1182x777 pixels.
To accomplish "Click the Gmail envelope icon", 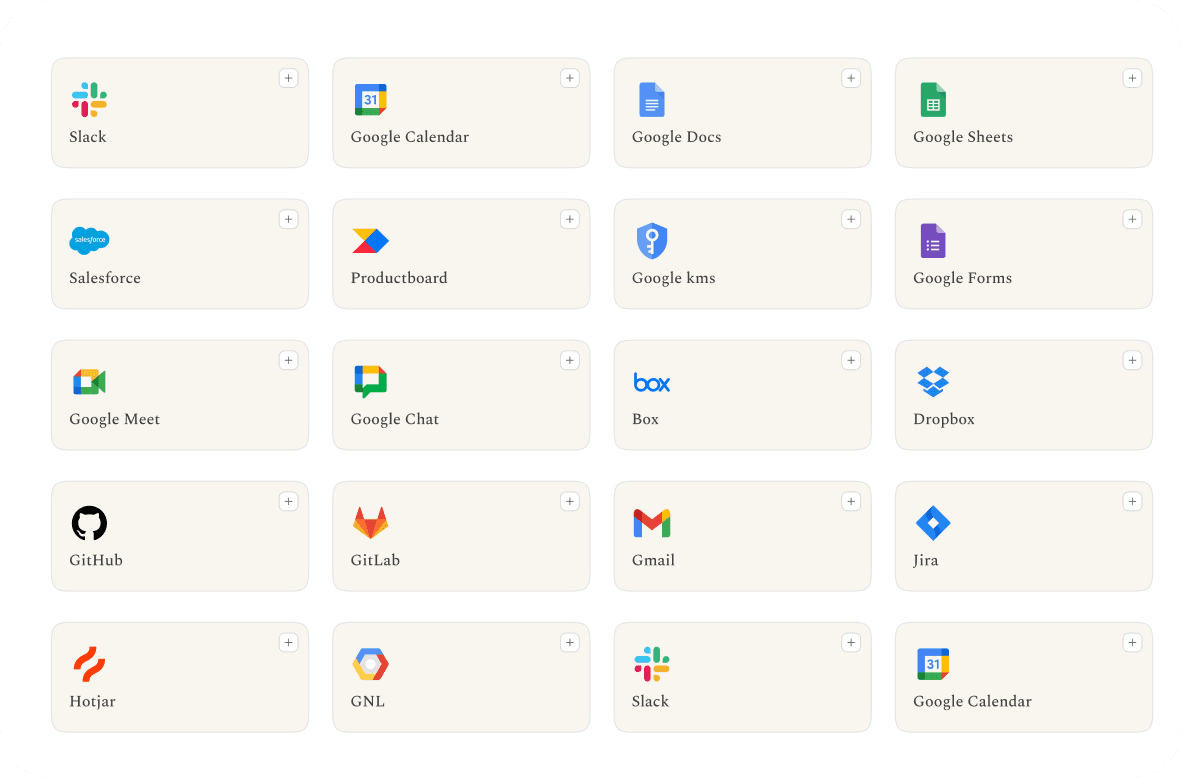I will pos(652,523).
